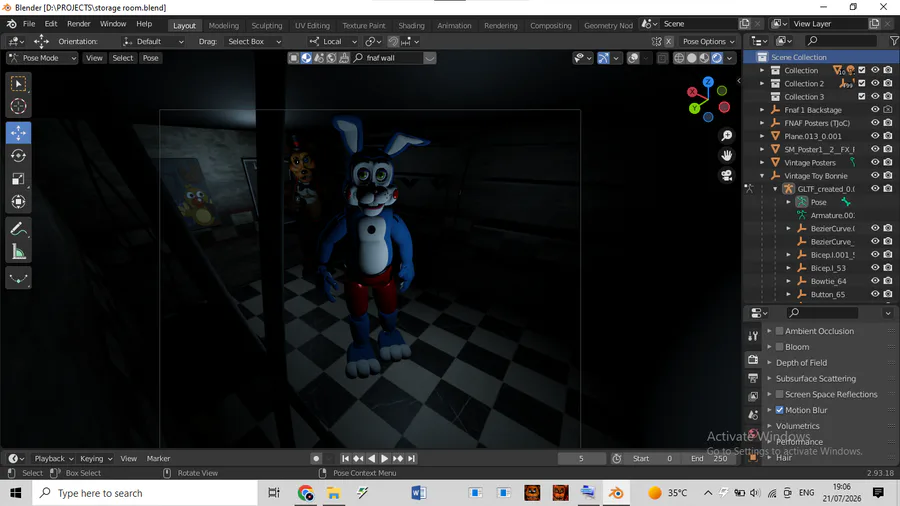Viewport: 900px width, 506px height.
Task: Select the Transform tool
Action: (18, 202)
